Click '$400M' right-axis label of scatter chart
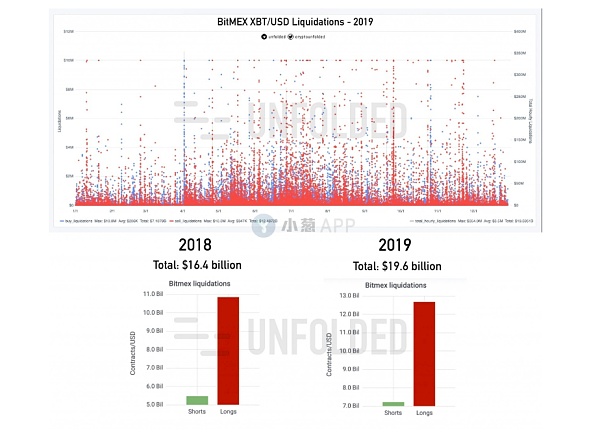Image resolution: width=600 pixels, height=435 pixels. (x=520, y=31)
